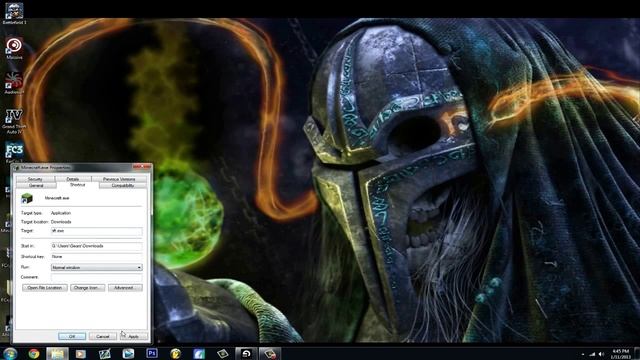This screenshot has width=640, height=360.
Task: Click the Change Icon button
Action: (x=87, y=288)
